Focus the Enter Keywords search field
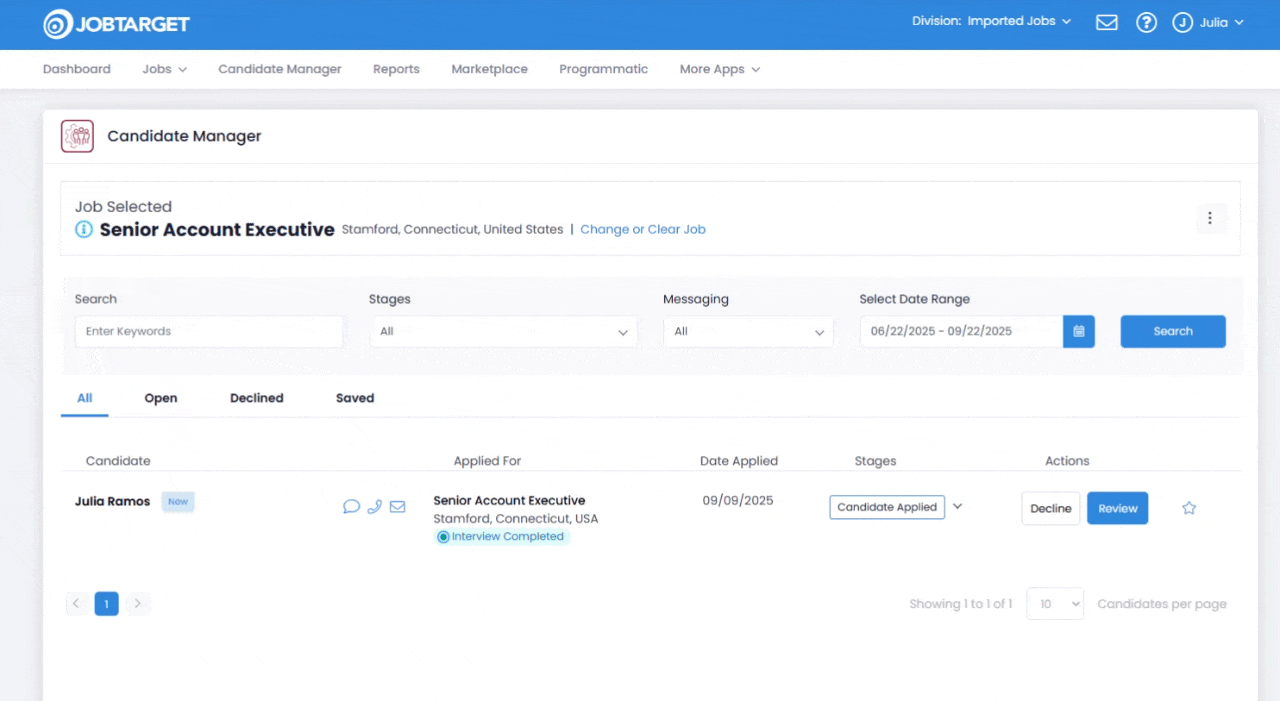 coord(209,332)
